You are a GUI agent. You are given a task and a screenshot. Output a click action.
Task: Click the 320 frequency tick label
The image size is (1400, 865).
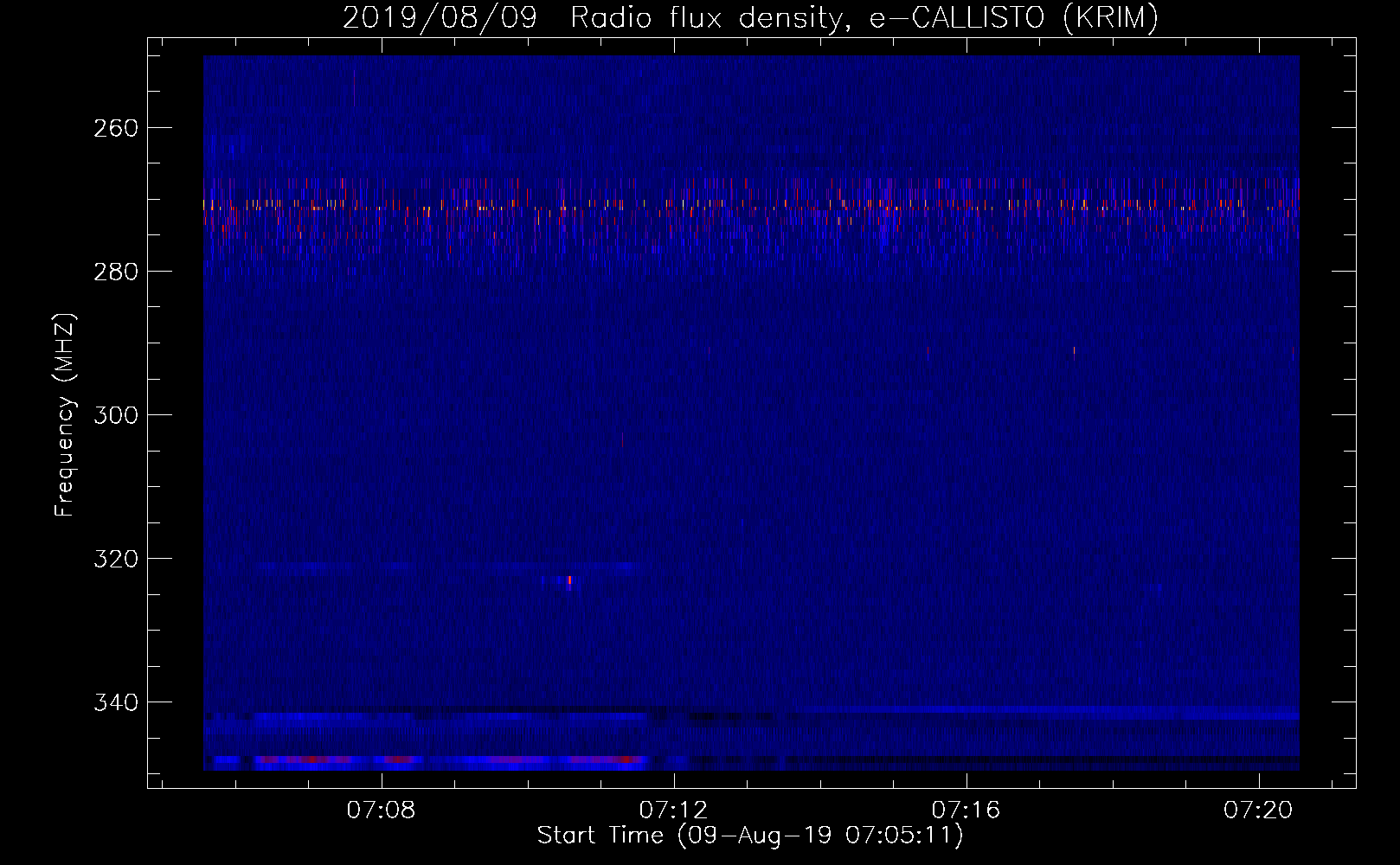pos(116,559)
